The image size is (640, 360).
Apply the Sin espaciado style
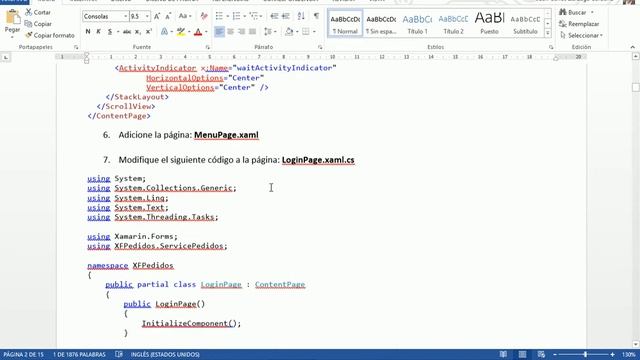[381, 24]
